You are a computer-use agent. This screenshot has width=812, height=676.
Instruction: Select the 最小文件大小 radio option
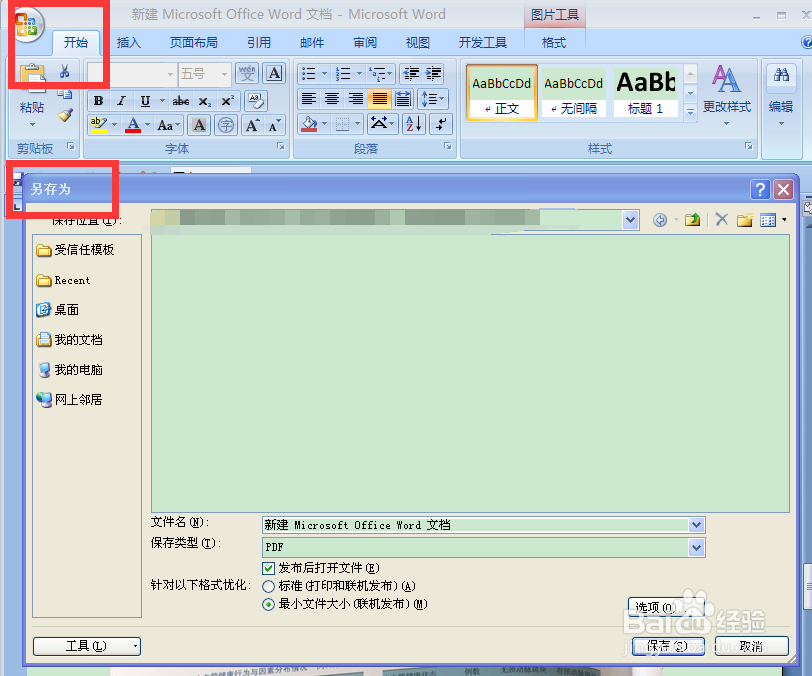pyautogui.click(x=268, y=604)
